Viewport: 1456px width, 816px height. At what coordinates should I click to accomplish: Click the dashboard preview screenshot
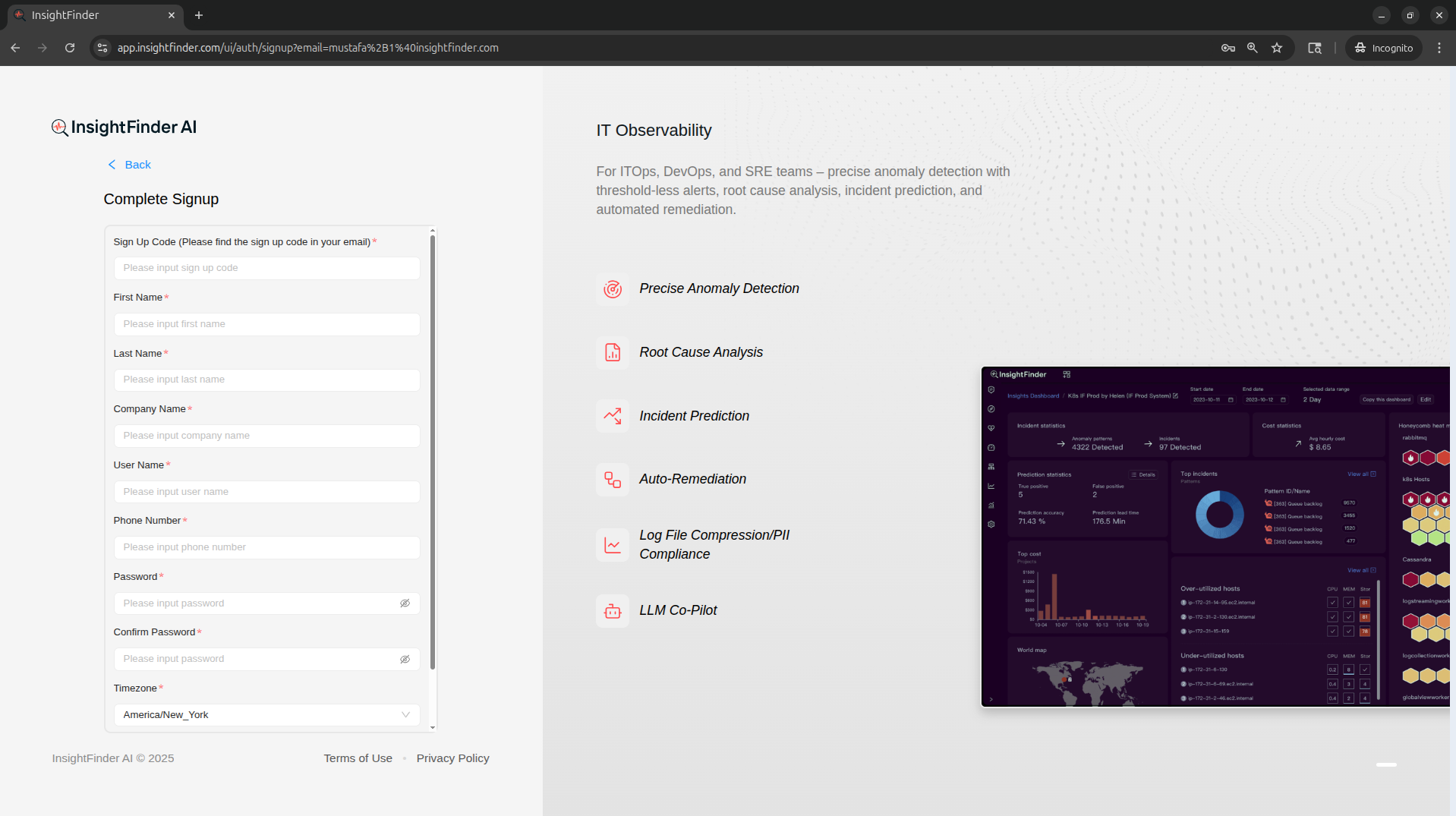pyautogui.click(x=1215, y=537)
